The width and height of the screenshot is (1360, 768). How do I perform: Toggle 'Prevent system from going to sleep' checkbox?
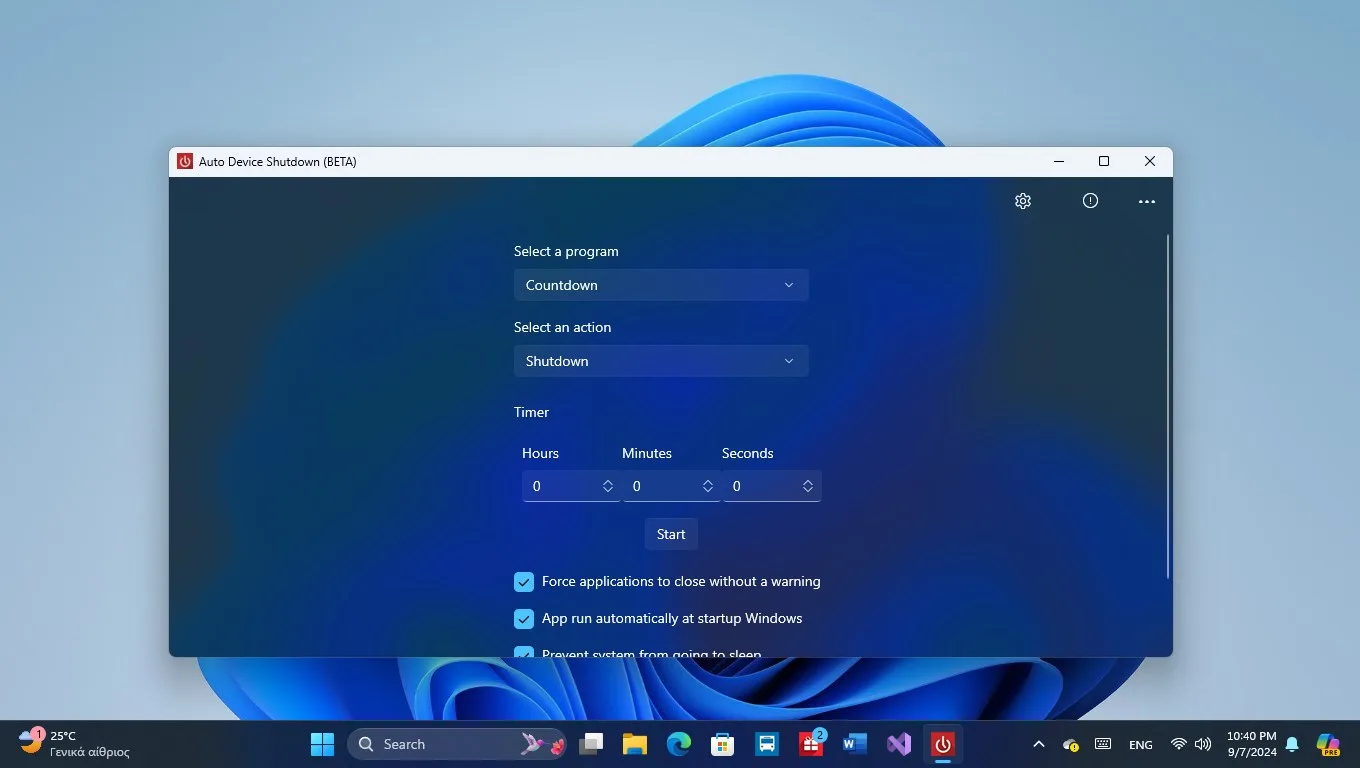pos(524,652)
